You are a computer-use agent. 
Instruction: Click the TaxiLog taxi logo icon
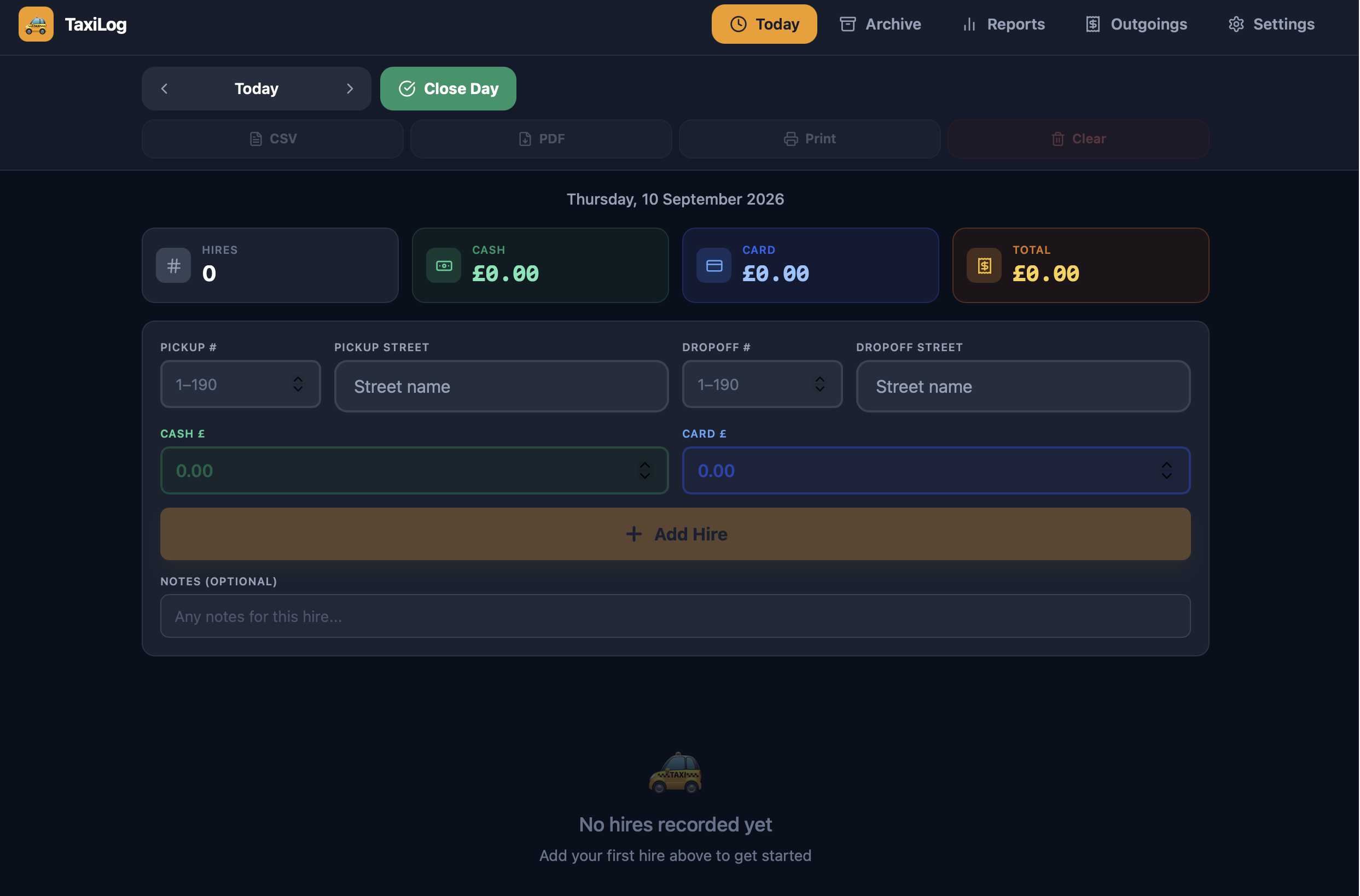point(36,24)
